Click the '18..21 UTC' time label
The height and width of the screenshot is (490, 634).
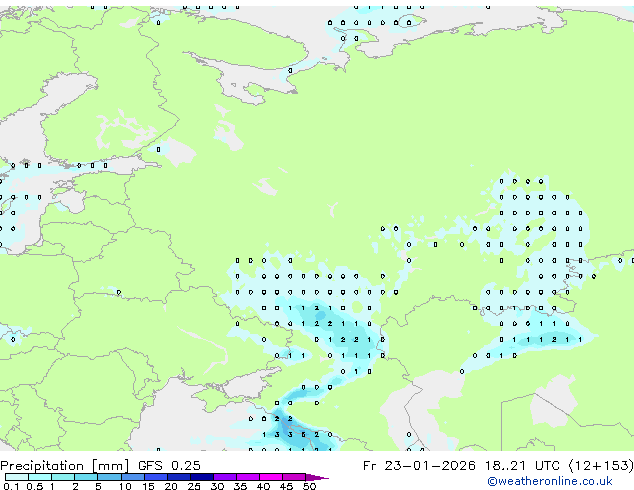pos(522,466)
